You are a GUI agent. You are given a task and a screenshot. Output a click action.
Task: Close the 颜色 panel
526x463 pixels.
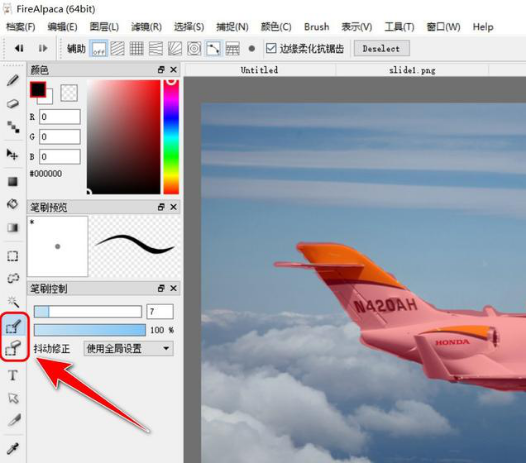[173, 70]
